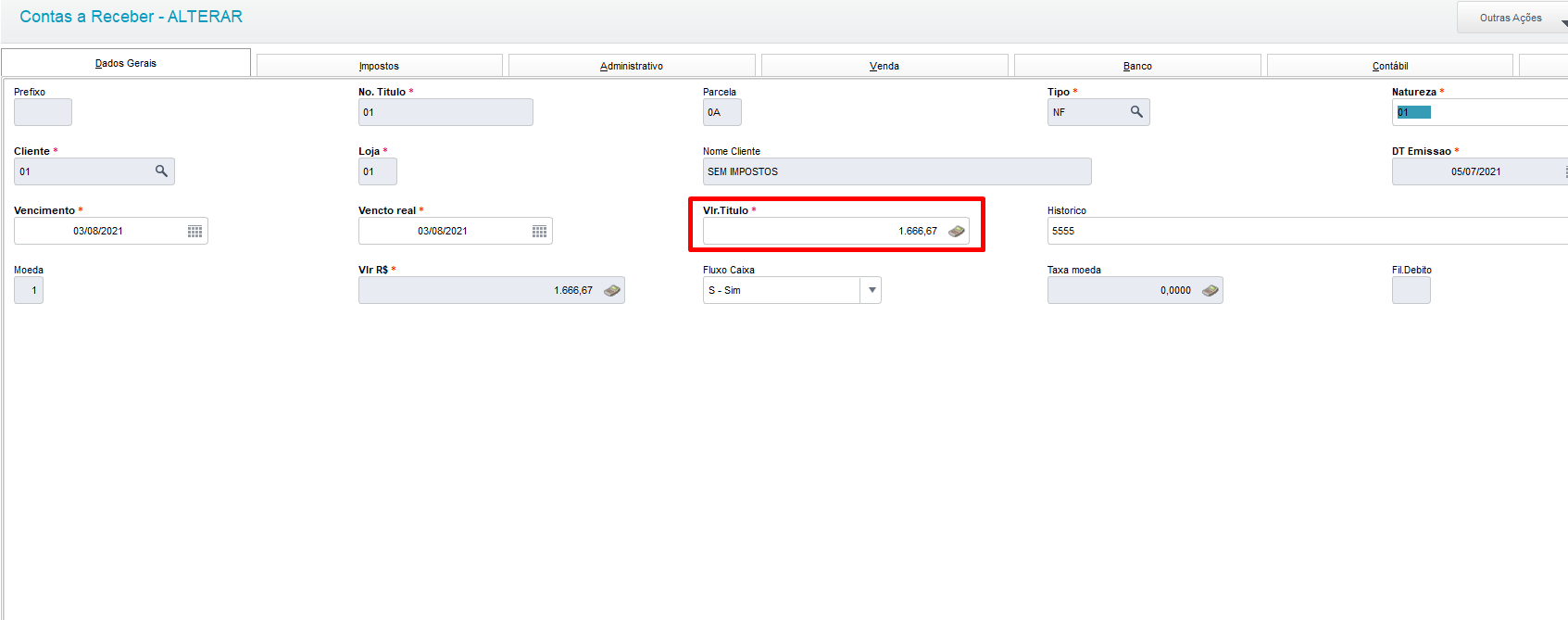Focus the Prefixo field
Viewport: 1568px width, 620px height.
point(43,112)
